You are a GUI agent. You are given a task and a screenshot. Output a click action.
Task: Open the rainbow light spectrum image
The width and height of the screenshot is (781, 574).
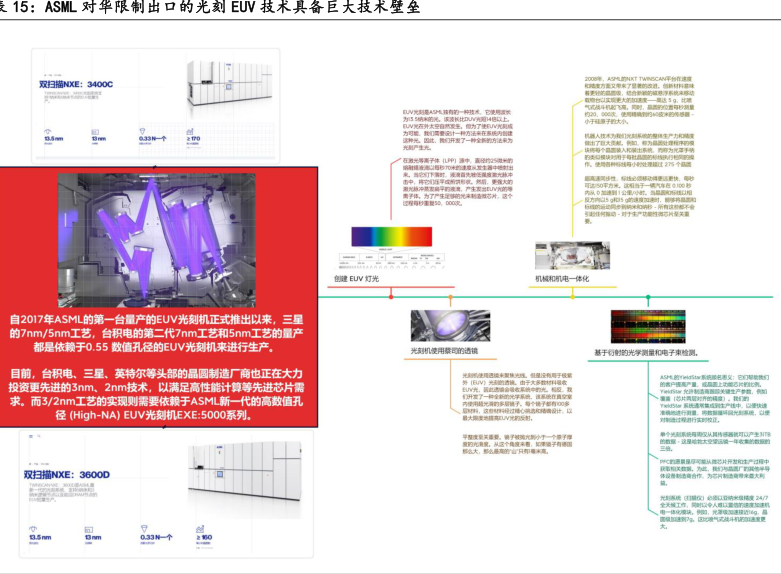point(391,236)
